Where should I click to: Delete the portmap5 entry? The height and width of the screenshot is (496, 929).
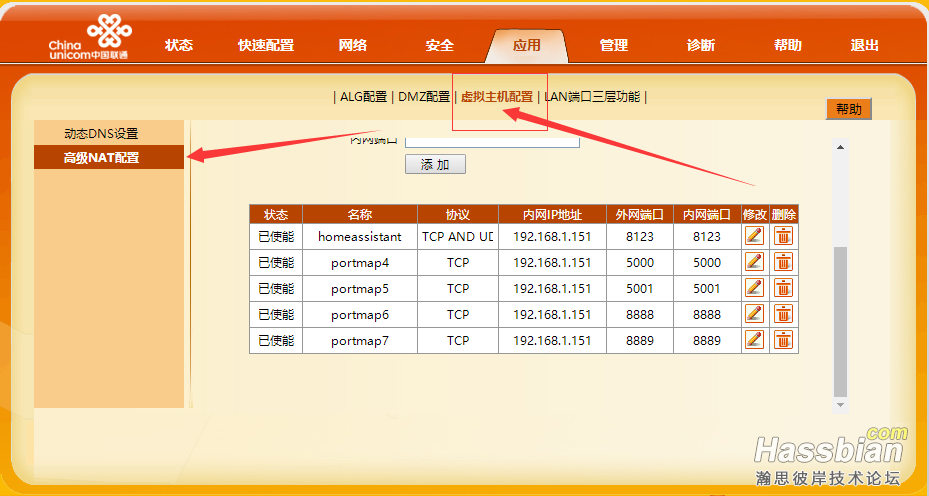point(783,288)
